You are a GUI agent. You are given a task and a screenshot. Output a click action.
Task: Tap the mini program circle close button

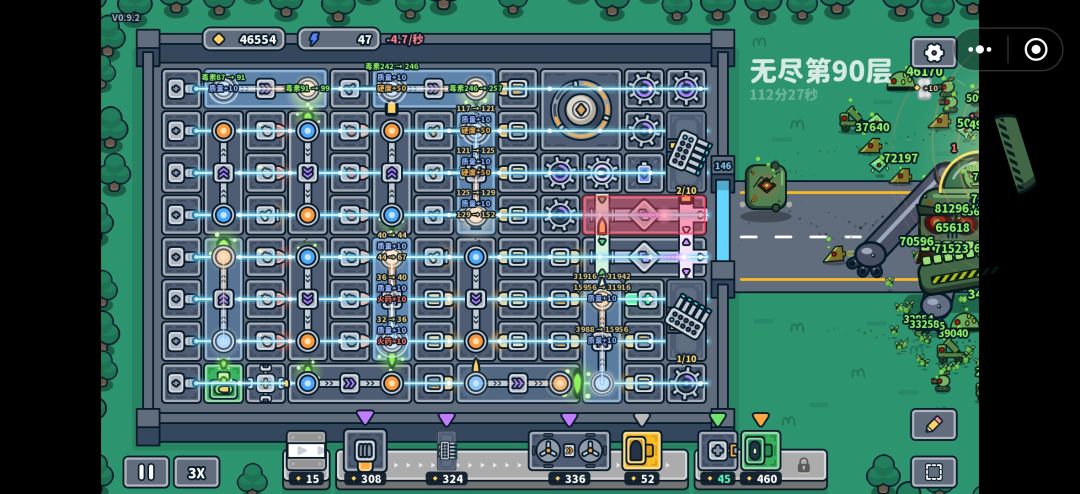click(1035, 50)
